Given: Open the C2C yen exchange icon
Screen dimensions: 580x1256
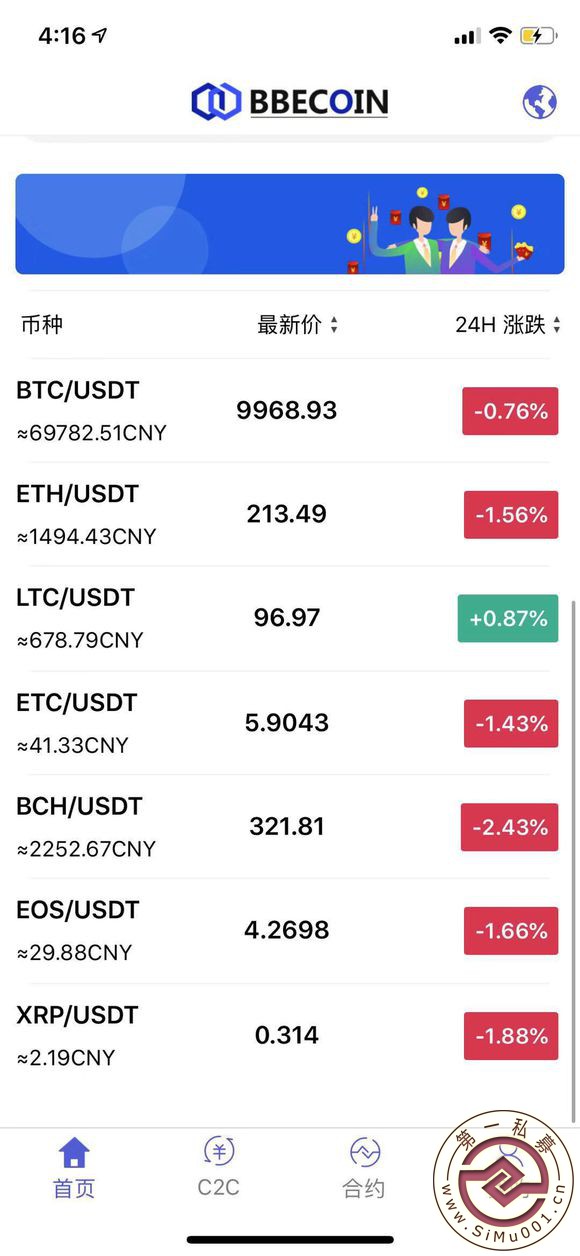Looking at the screenshot, I should (218, 1151).
